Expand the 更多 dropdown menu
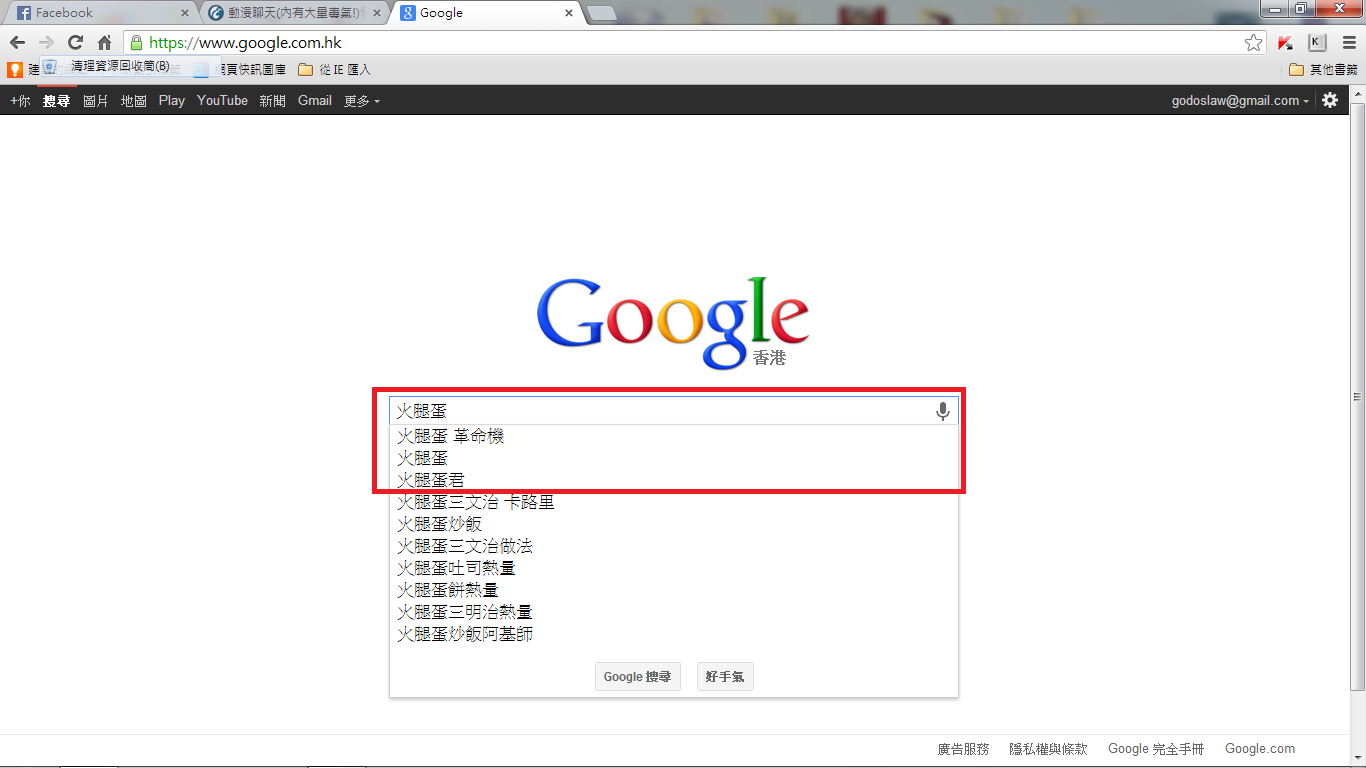Viewport: 1366px width, 768px height. [362, 100]
